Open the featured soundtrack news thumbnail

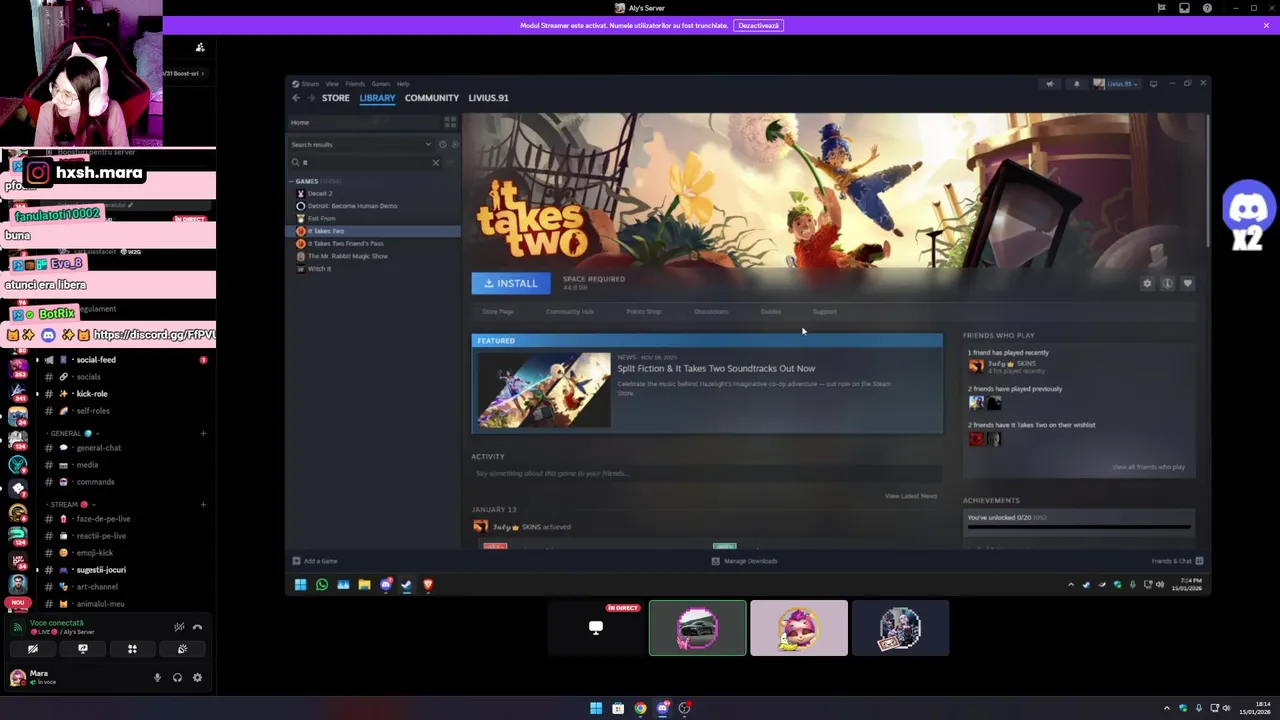pos(544,390)
